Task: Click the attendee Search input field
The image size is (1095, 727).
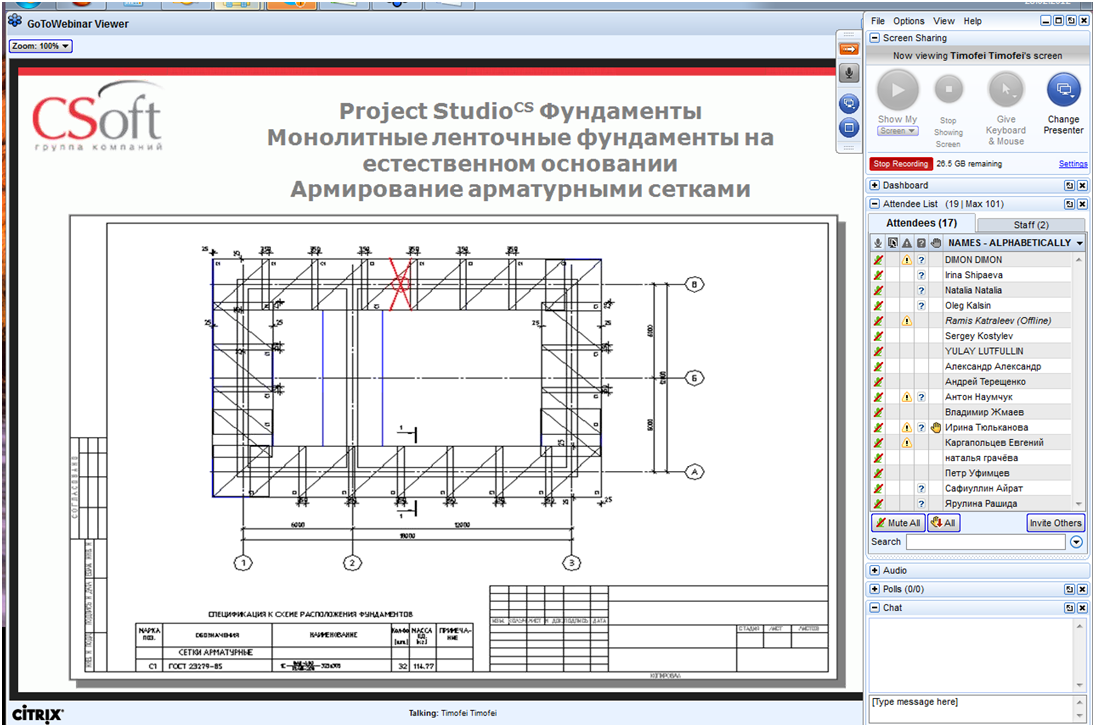Action: pos(985,542)
